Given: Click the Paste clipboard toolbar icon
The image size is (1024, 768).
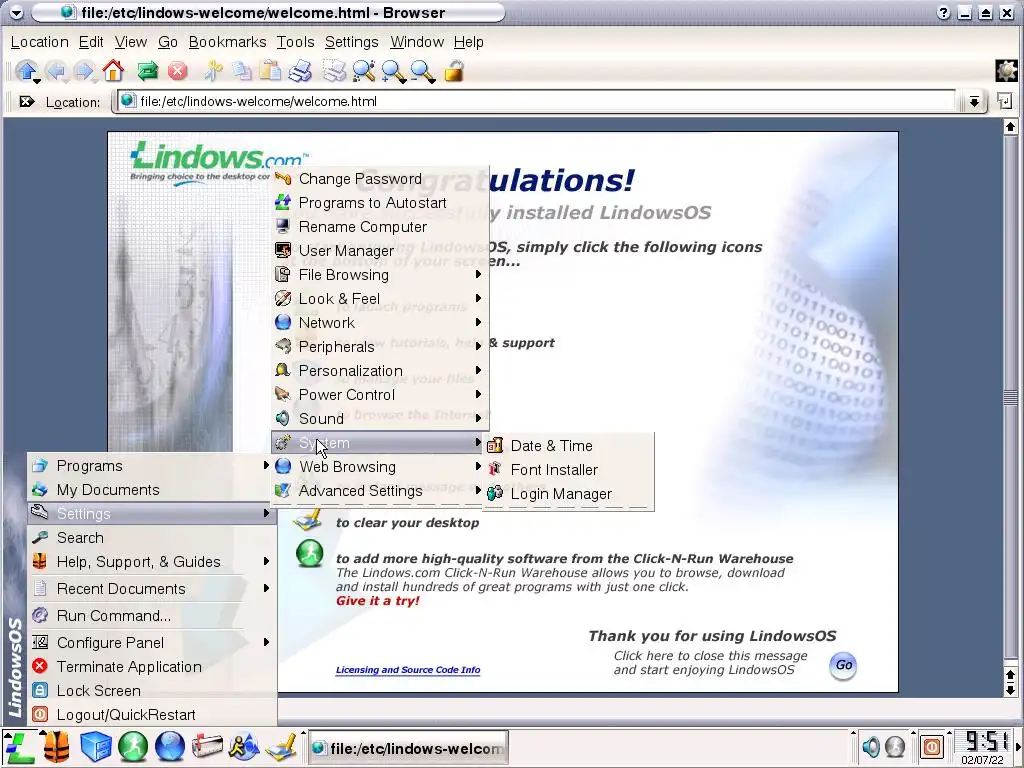Looking at the screenshot, I should (270, 71).
